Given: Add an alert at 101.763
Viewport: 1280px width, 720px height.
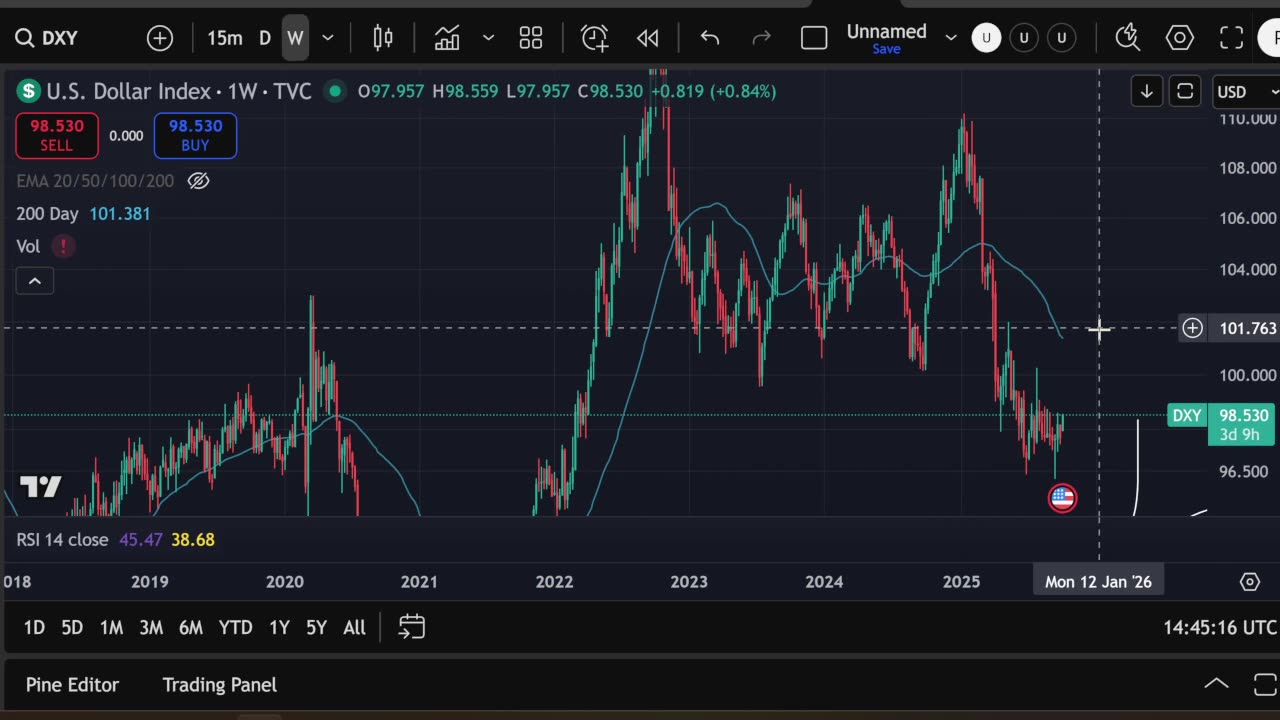Looking at the screenshot, I should (x=1192, y=328).
